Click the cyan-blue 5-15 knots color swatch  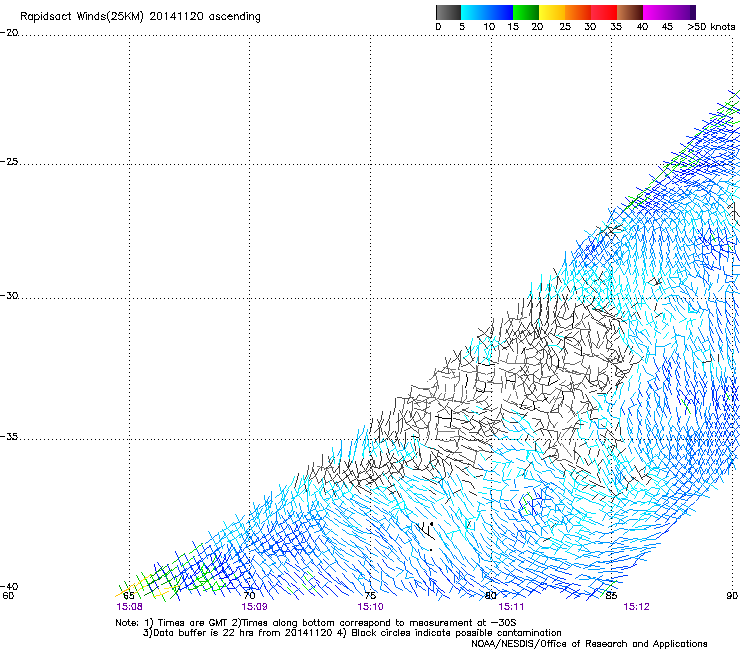(487, 12)
